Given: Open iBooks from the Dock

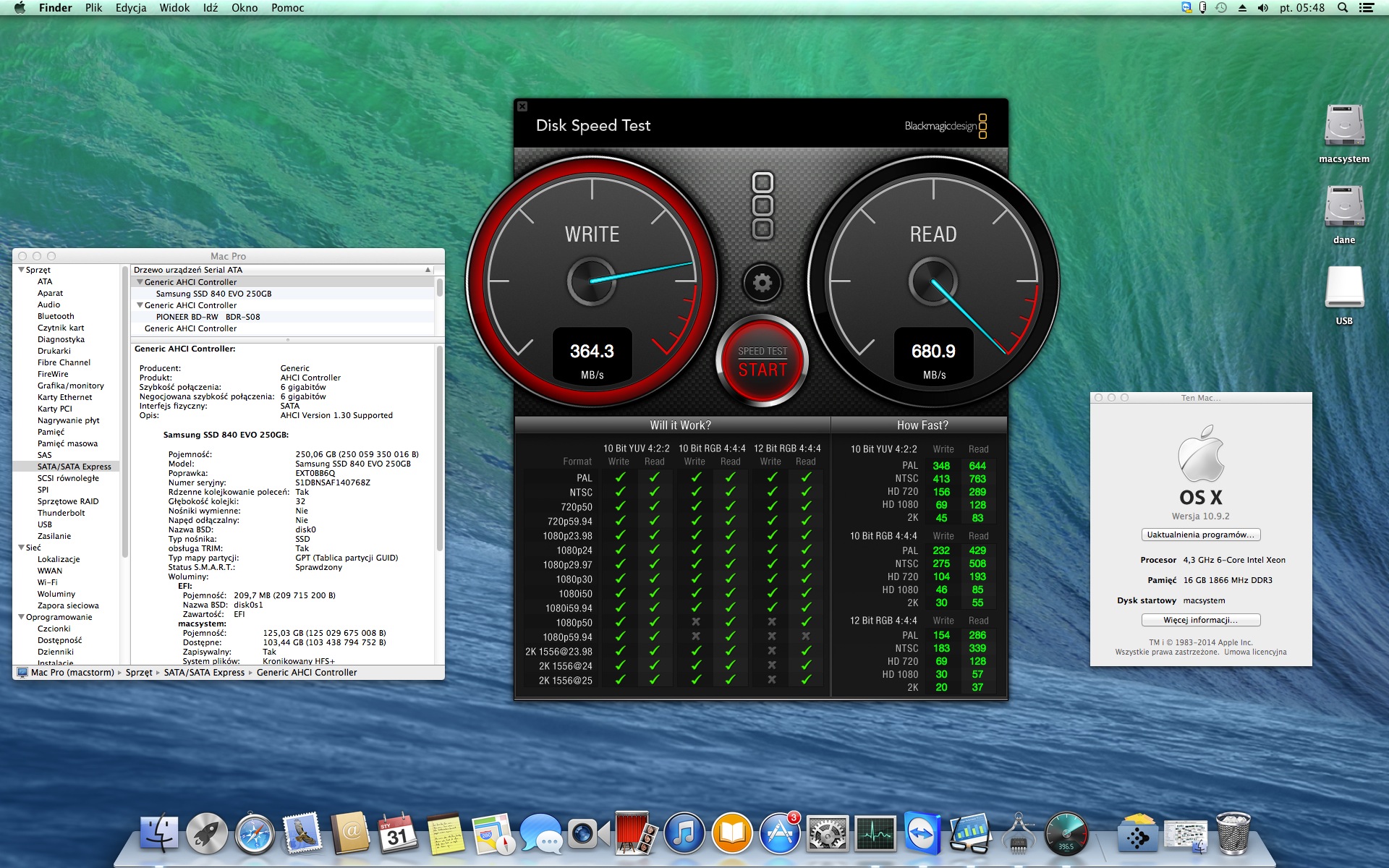Looking at the screenshot, I should [732, 834].
